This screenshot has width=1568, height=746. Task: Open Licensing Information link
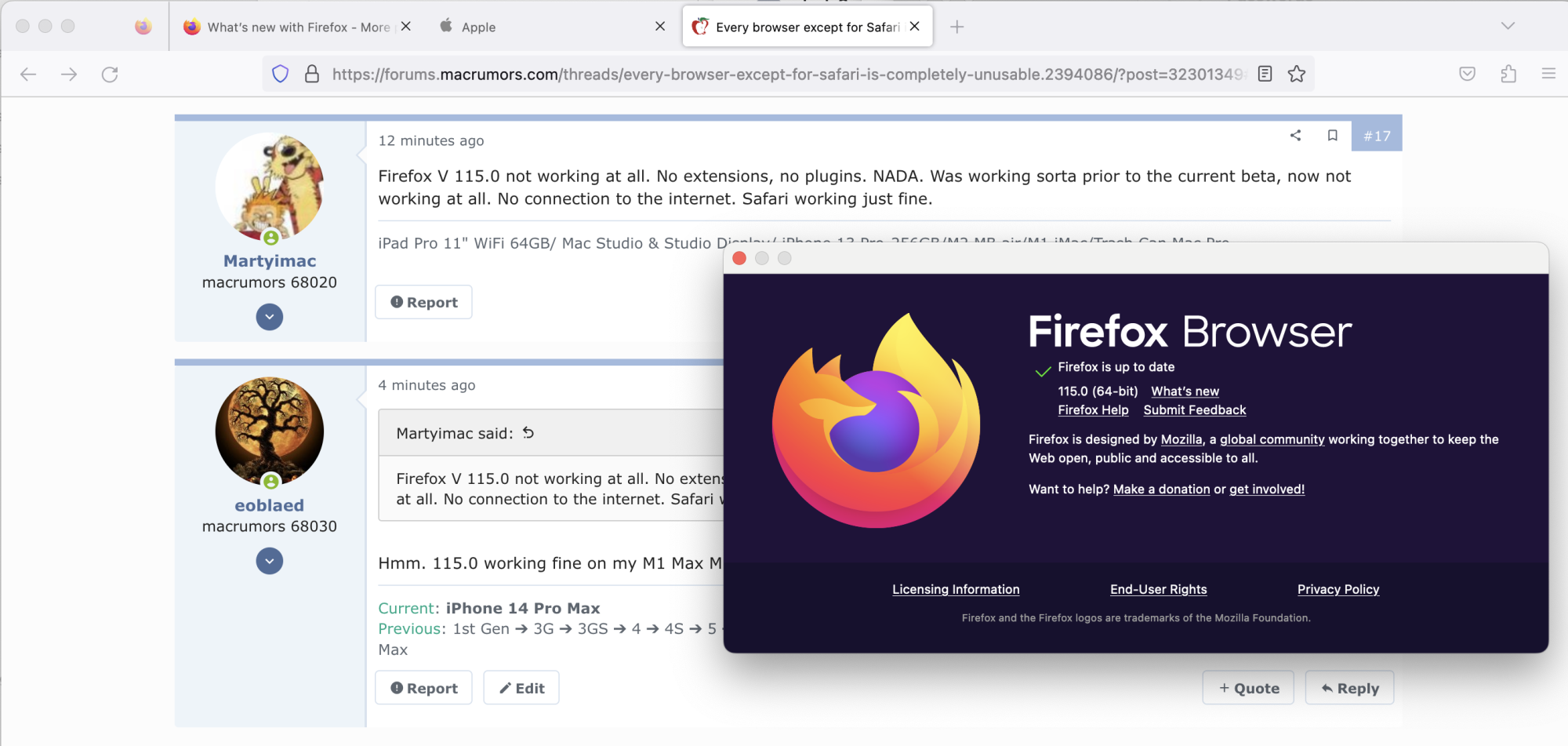click(x=956, y=590)
